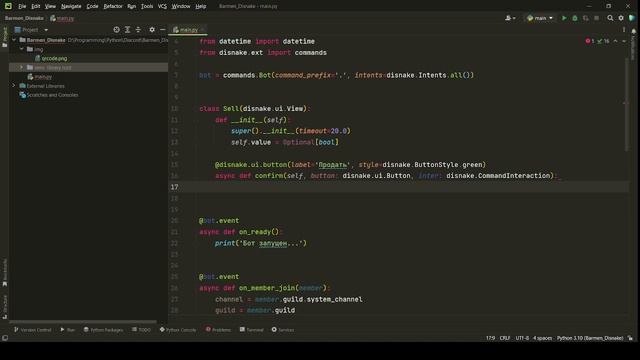Open TODO tool window
Image resolution: width=640 pixels, height=360 pixels.
[x=141, y=329]
